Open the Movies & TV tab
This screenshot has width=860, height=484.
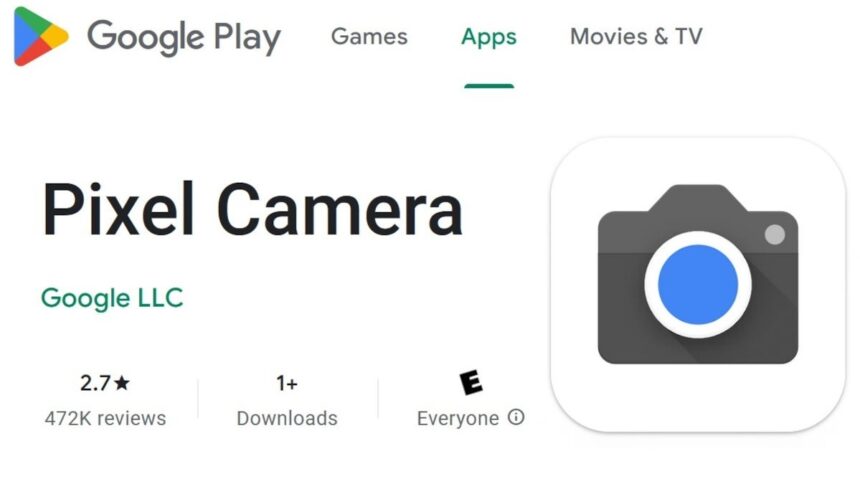[x=636, y=37]
